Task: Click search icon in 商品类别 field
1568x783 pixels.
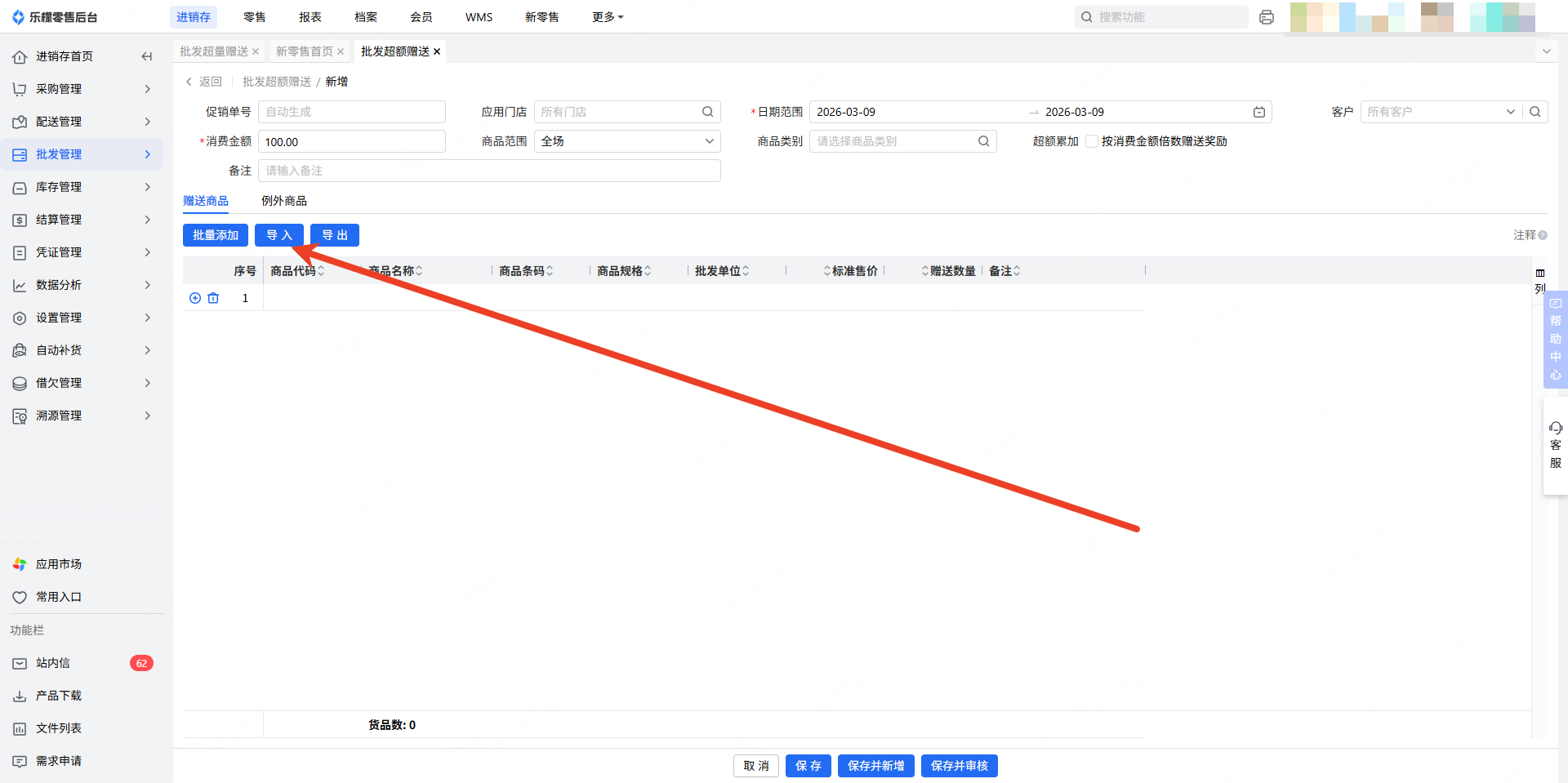Action: (x=984, y=141)
